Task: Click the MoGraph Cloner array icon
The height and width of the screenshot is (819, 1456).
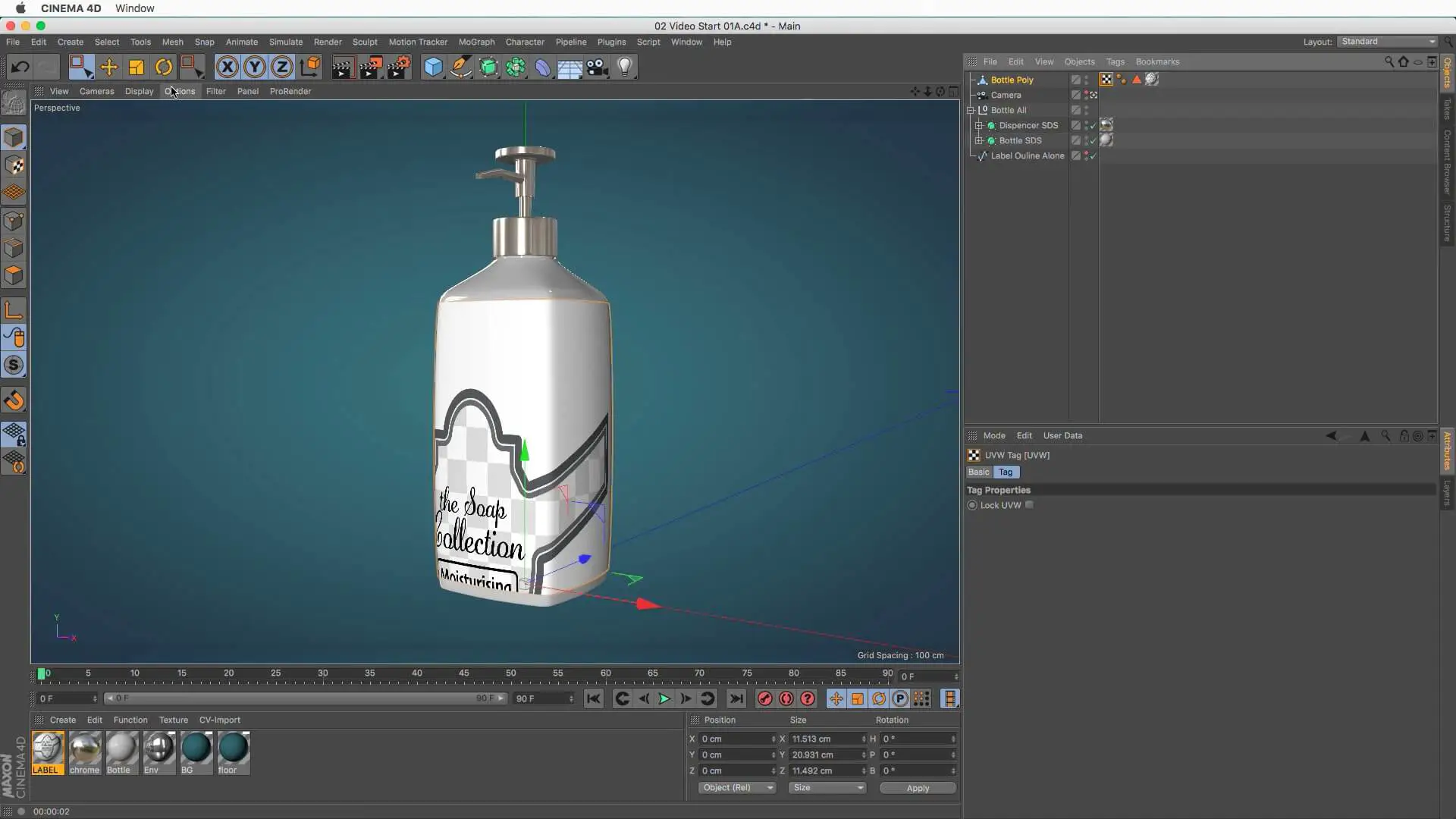Action: [516, 67]
